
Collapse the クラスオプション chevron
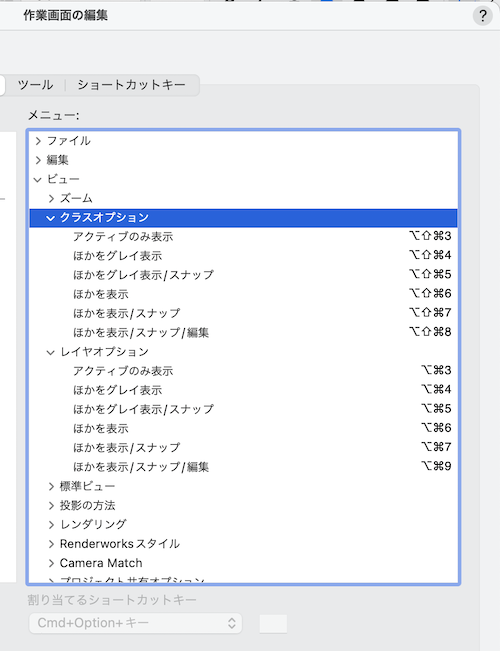(50, 218)
